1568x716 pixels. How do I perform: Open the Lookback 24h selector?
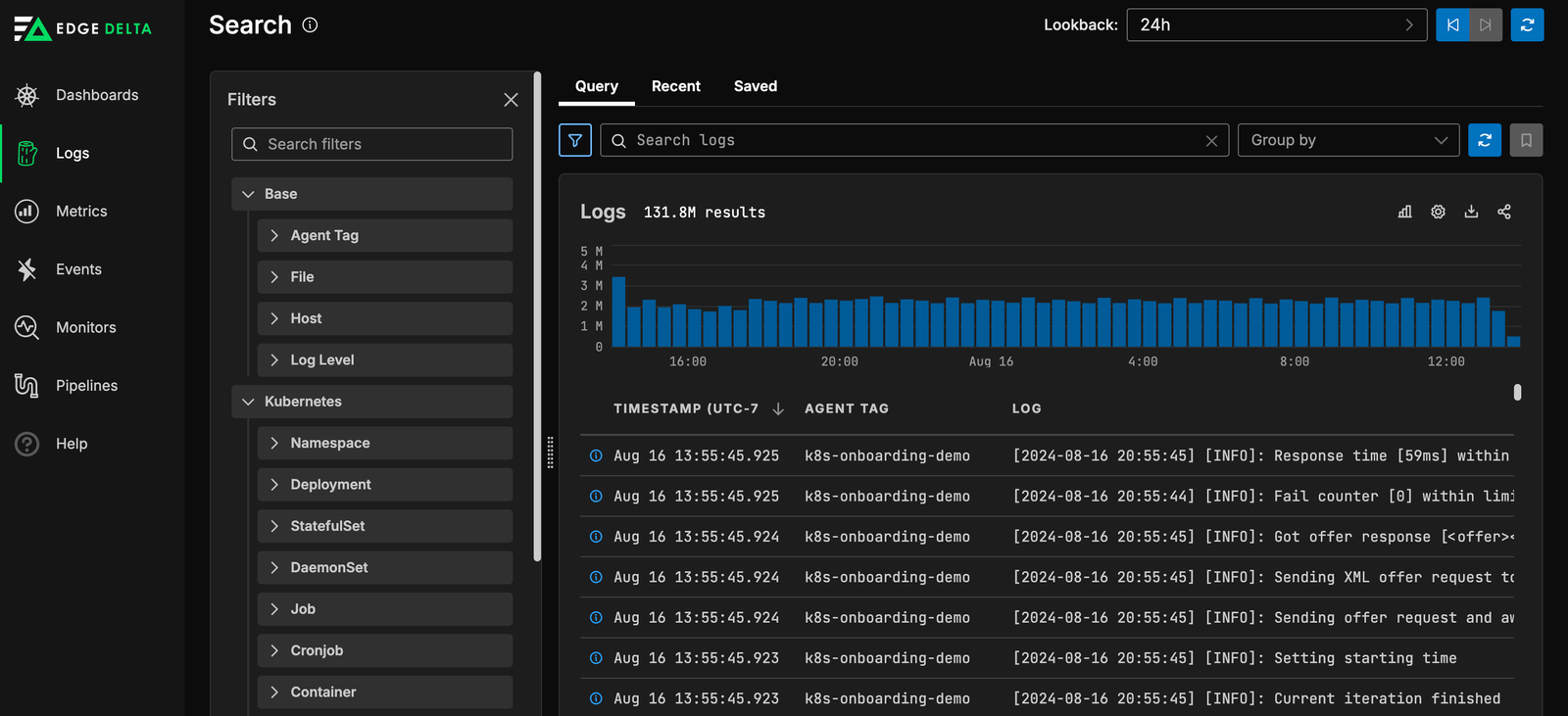pos(1276,24)
